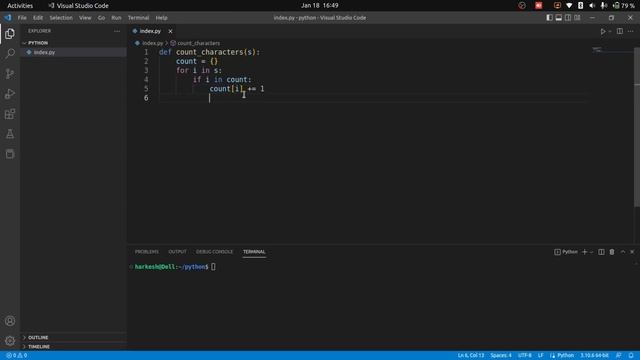
Task: Split the editor to the right
Action: click(620, 31)
